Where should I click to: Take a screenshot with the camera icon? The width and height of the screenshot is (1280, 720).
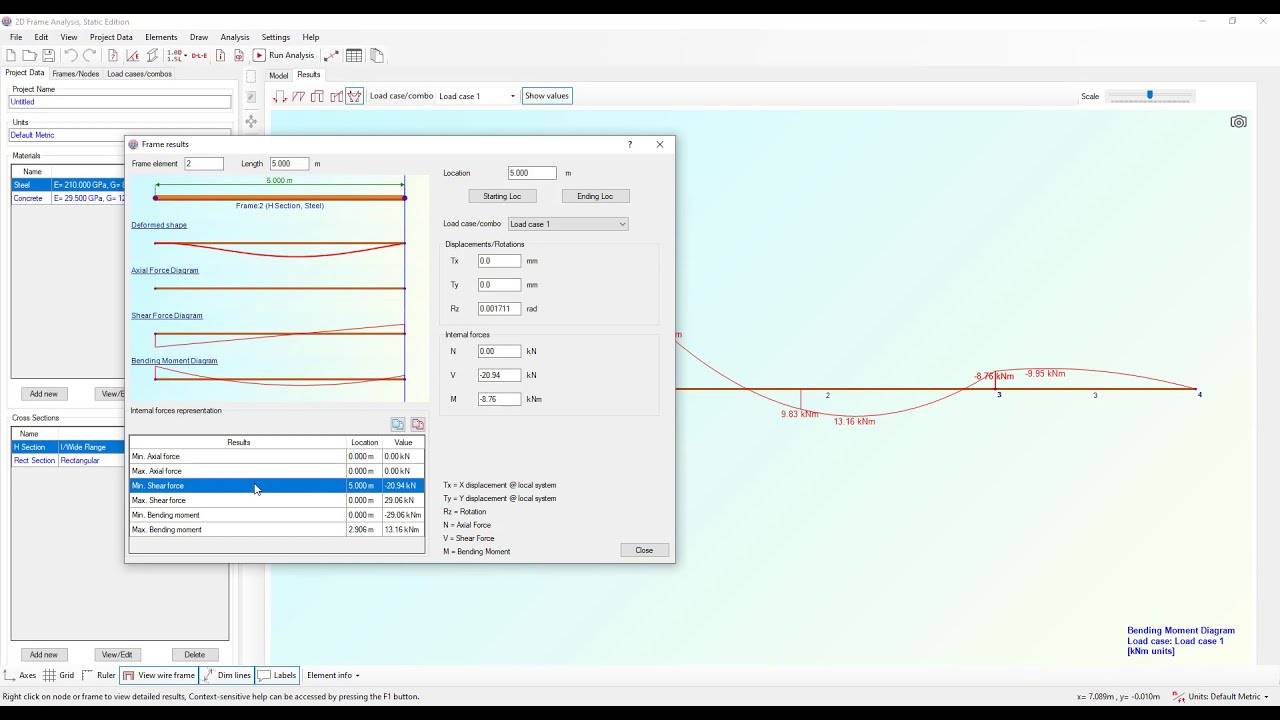pyautogui.click(x=1238, y=122)
